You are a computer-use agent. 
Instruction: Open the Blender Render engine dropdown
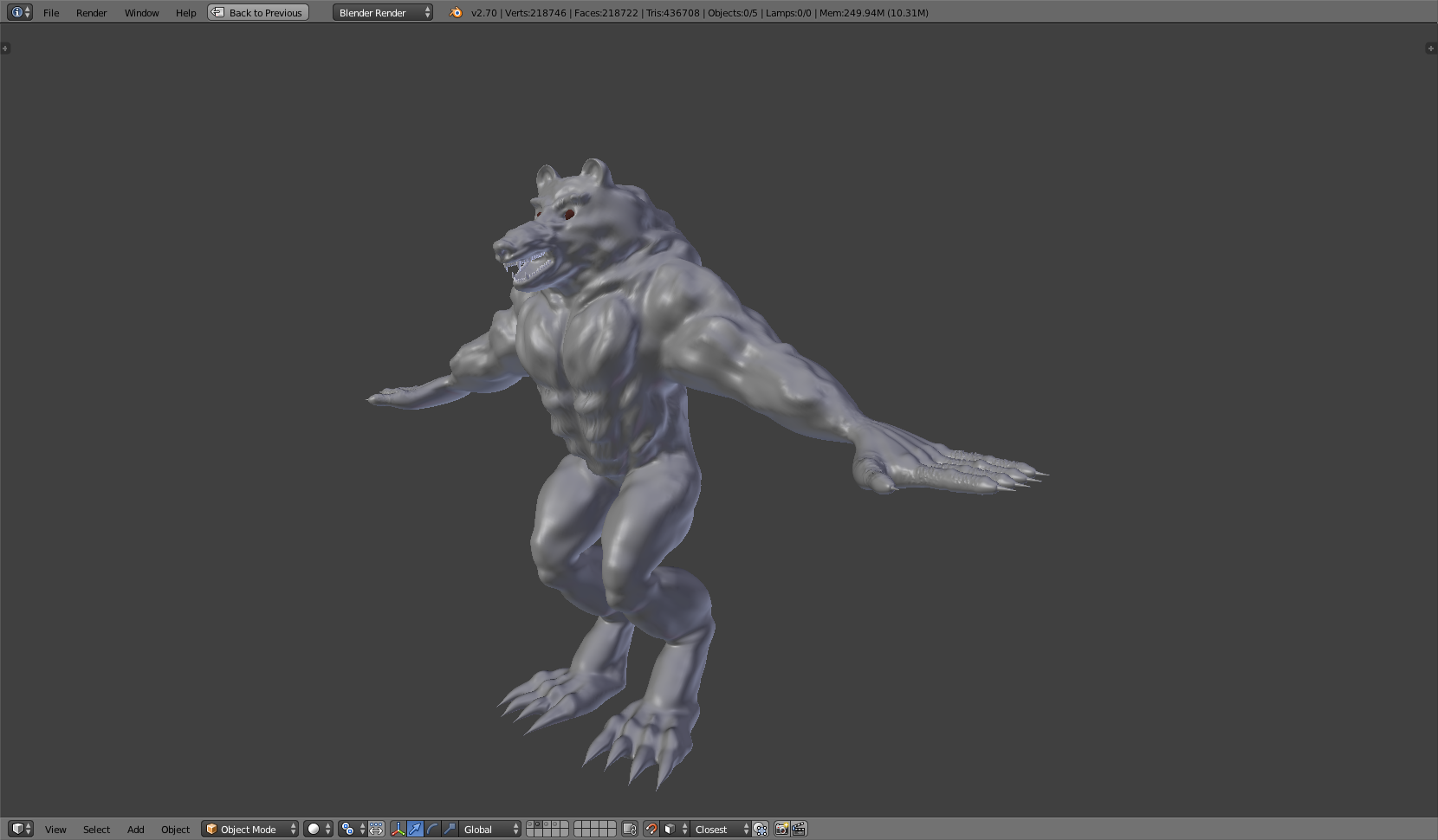pos(383,12)
